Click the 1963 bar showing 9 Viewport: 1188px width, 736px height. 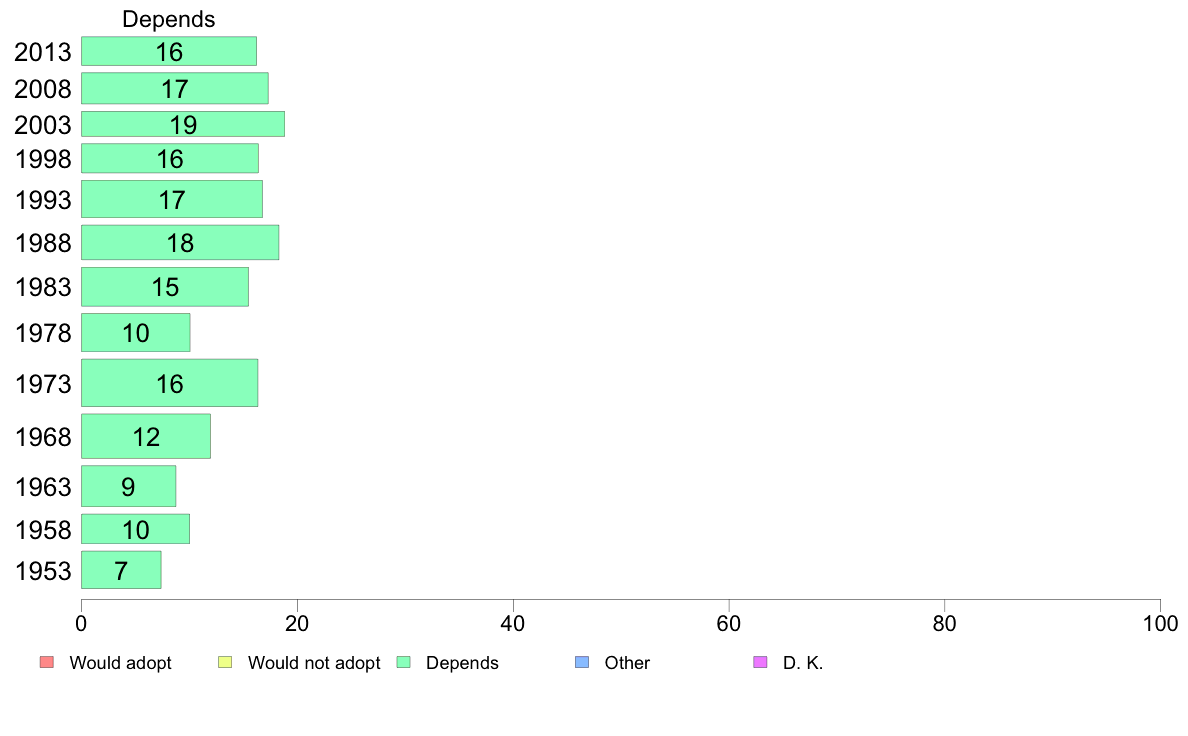coord(128,486)
